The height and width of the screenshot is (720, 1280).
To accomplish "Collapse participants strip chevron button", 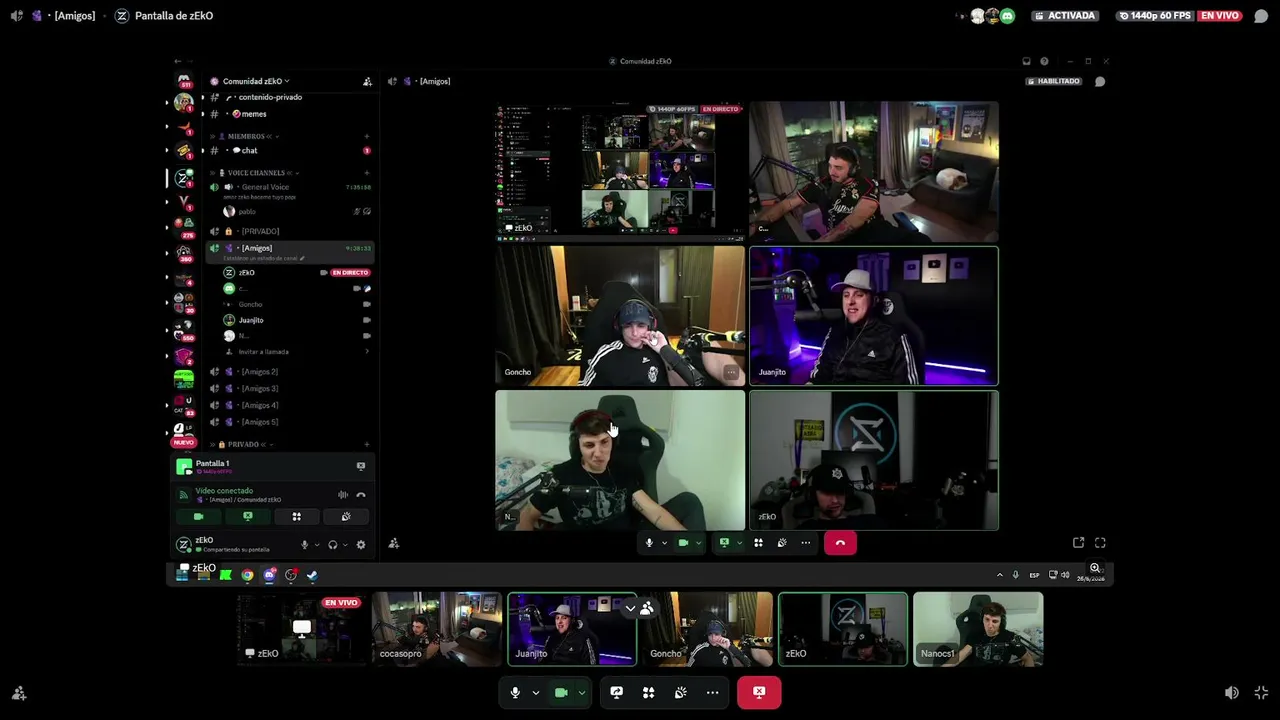I will [630, 608].
